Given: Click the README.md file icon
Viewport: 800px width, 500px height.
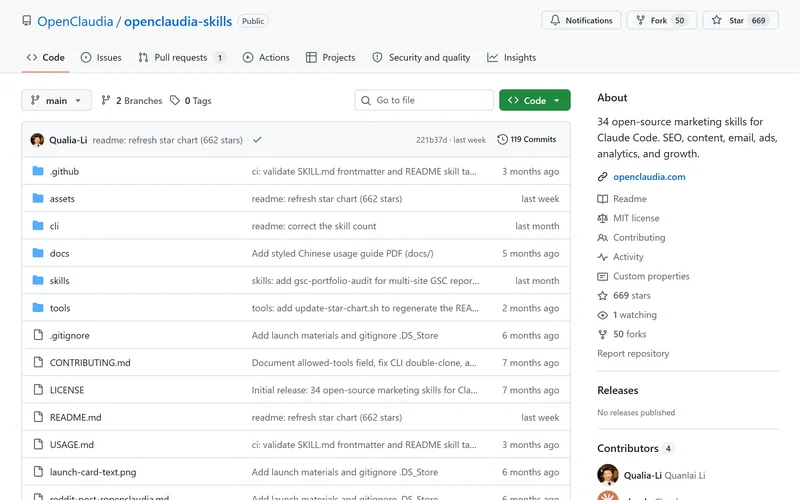Looking at the screenshot, I should 38,417.
